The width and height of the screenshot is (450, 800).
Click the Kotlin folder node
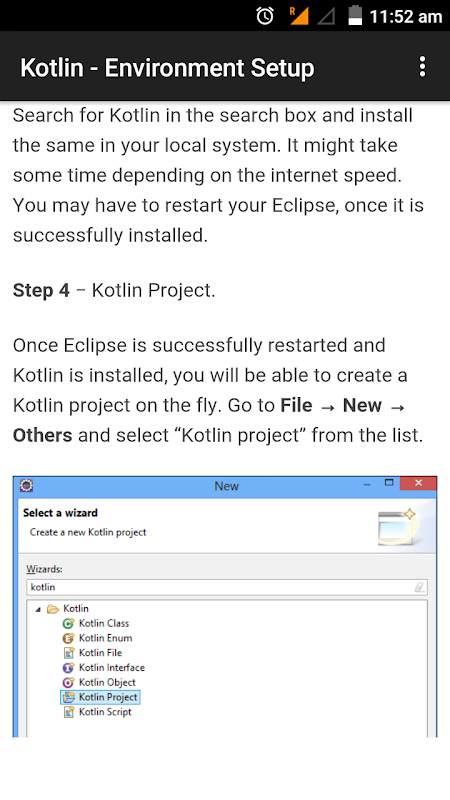(68, 608)
